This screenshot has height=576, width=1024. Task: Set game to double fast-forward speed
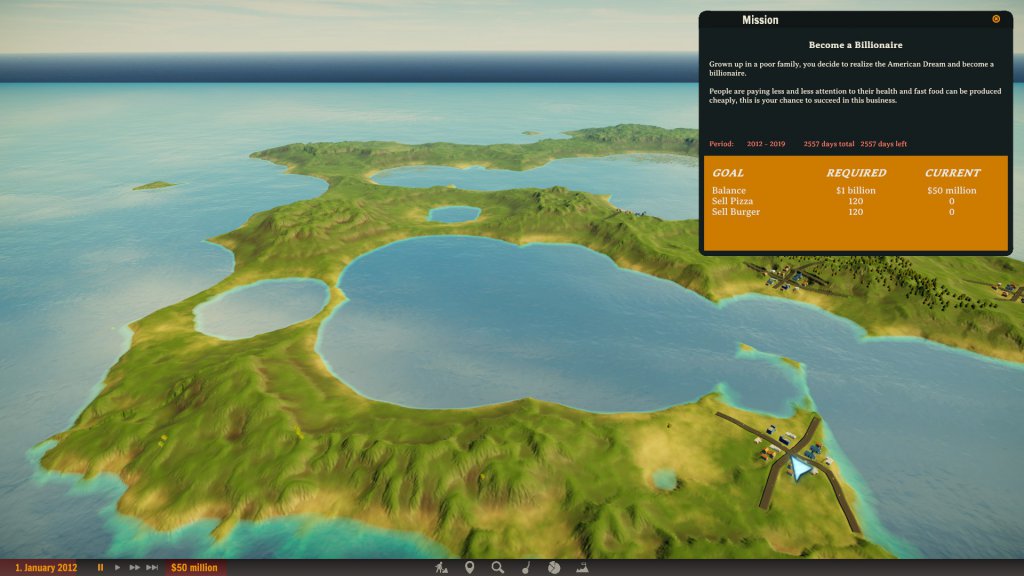[134, 568]
